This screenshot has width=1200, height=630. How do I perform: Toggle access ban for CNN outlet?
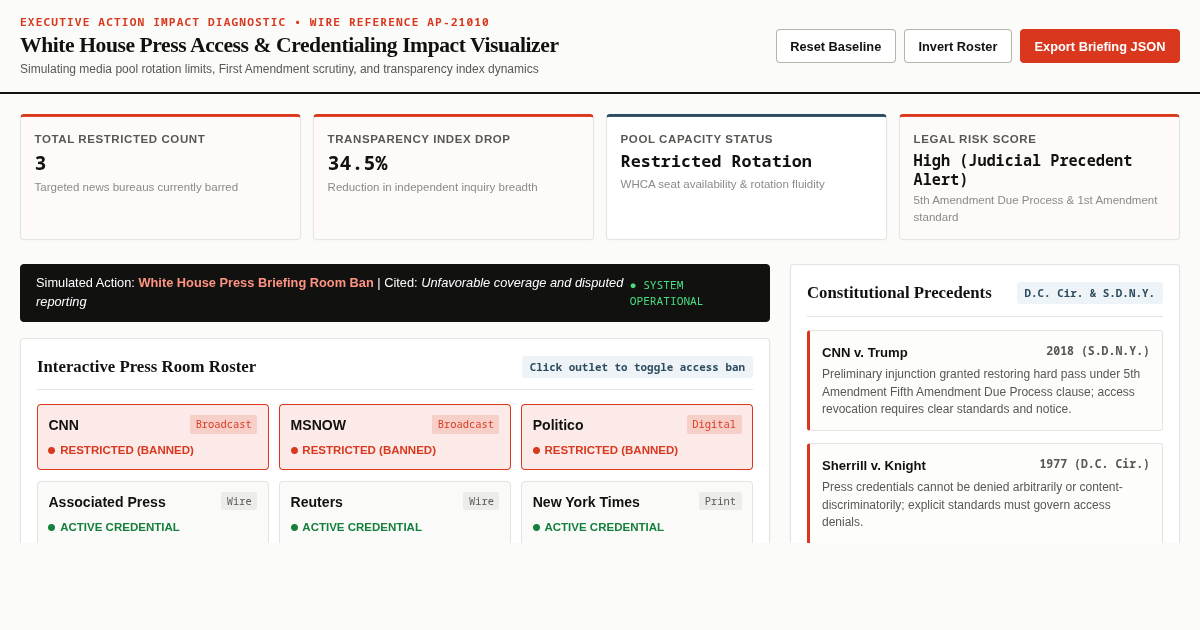click(x=153, y=437)
